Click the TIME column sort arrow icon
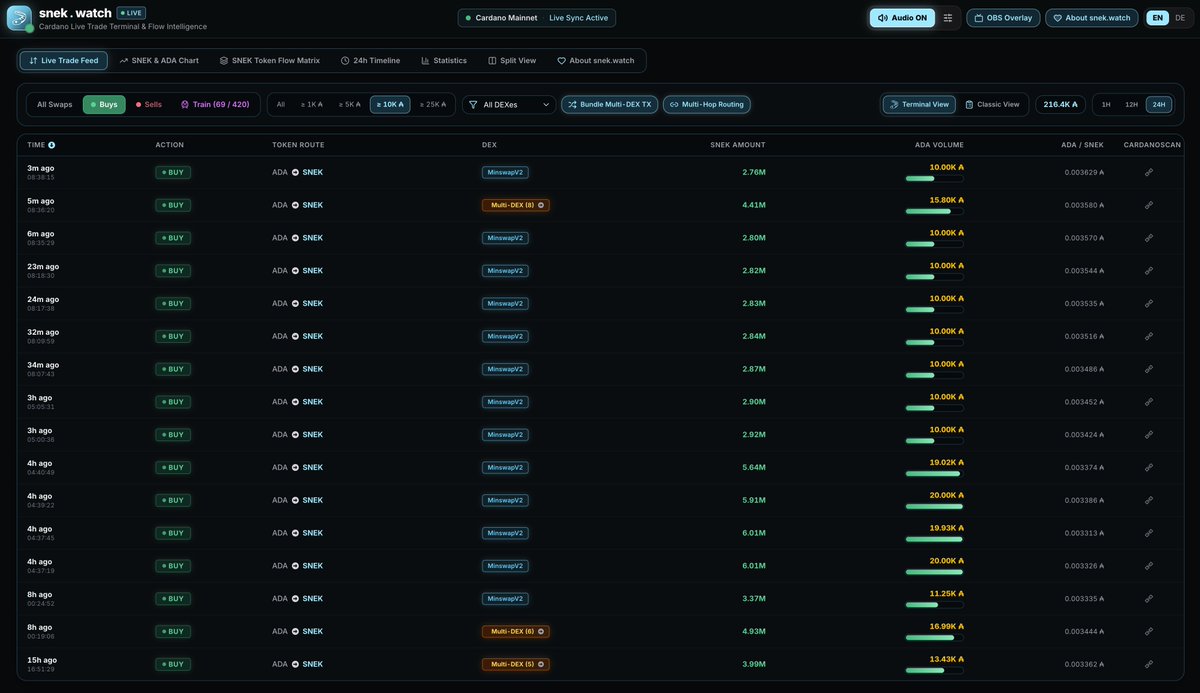Viewport: 1200px width, 693px height. coord(52,145)
